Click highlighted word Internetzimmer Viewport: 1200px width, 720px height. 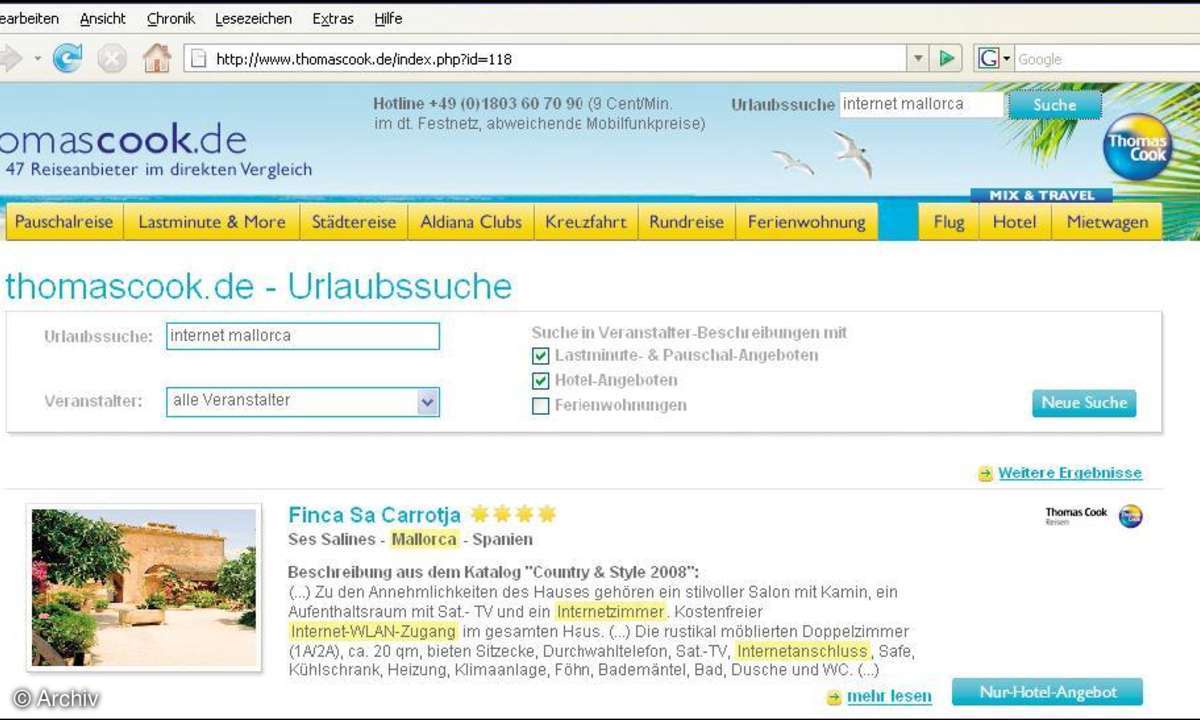pyautogui.click(x=611, y=611)
